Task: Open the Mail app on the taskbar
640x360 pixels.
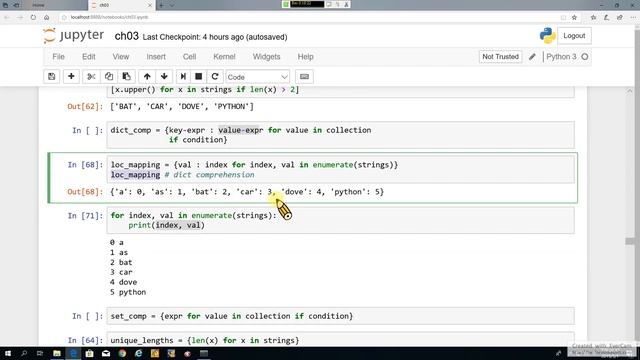Action: point(106,353)
